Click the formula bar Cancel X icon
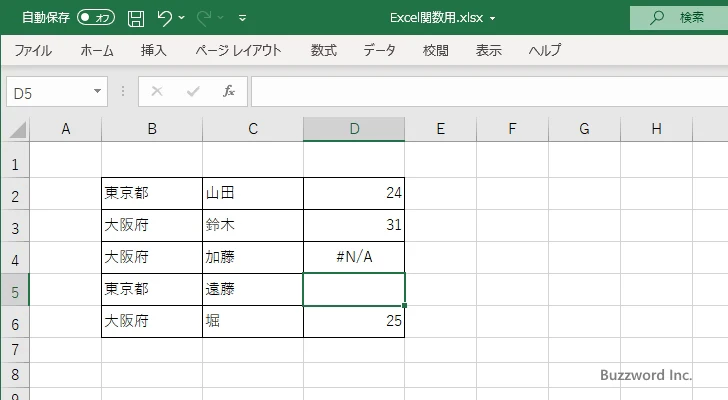The width and height of the screenshot is (728, 400). 157,91
